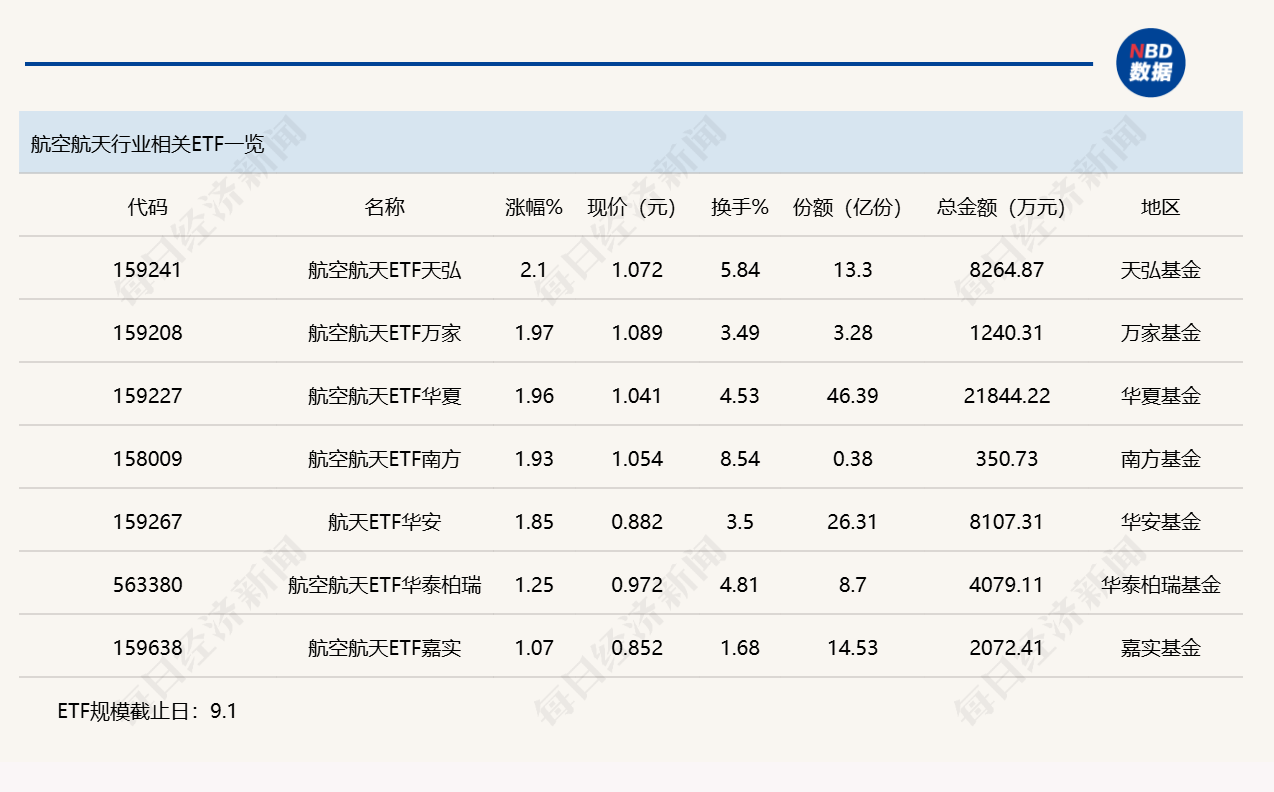The image size is (1274, 792).
Task: Open 航空航天ETF万家 row name
Action: [385, 333]
